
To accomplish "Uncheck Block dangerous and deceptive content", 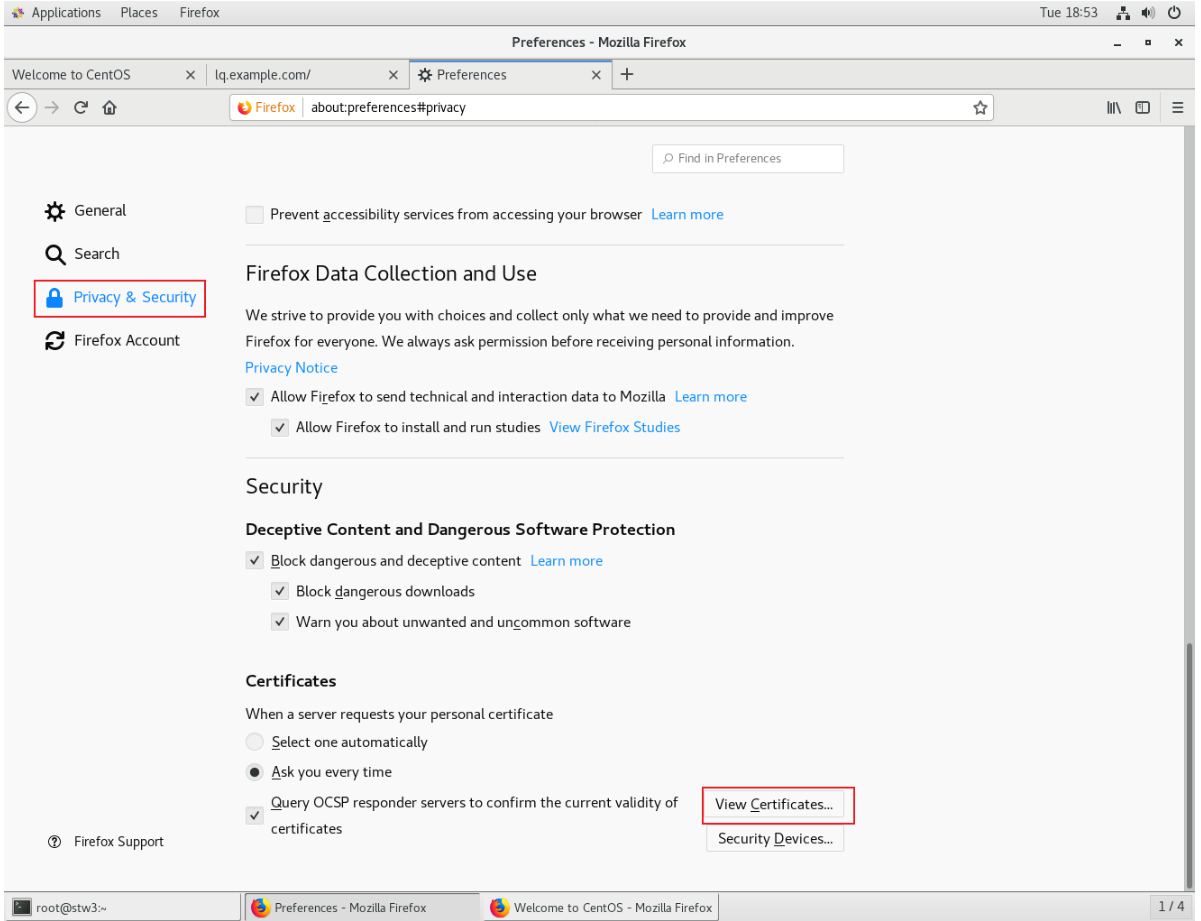I will 255,561.
